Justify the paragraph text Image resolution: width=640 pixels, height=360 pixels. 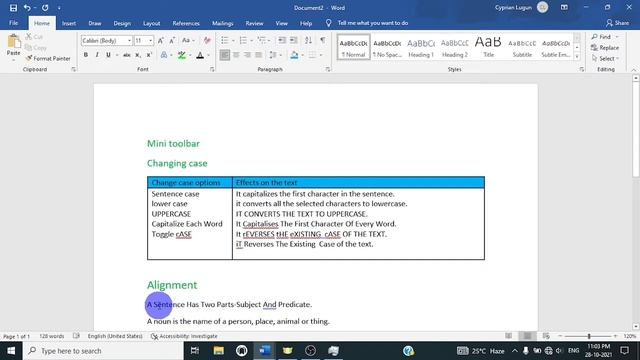(x=259, y=55)
